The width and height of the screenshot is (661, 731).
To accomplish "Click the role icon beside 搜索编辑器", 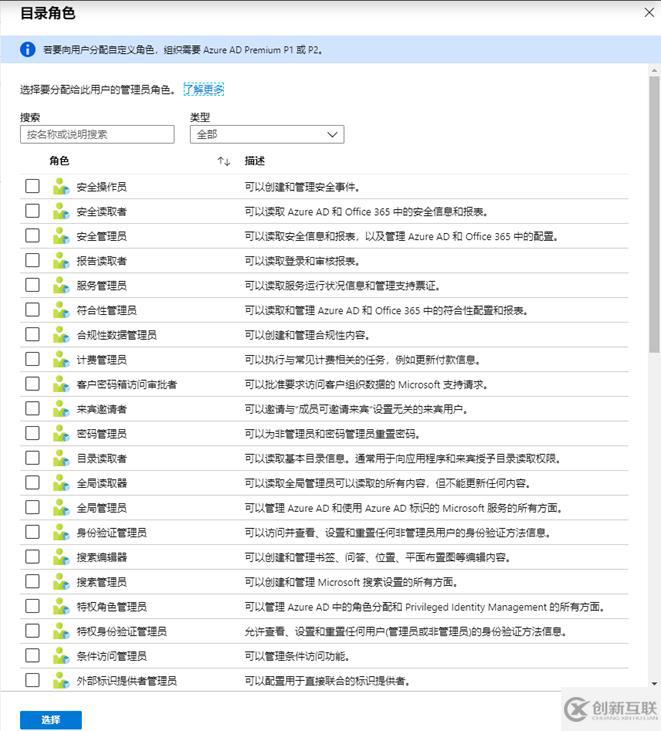I will click(x=61, y=557).
